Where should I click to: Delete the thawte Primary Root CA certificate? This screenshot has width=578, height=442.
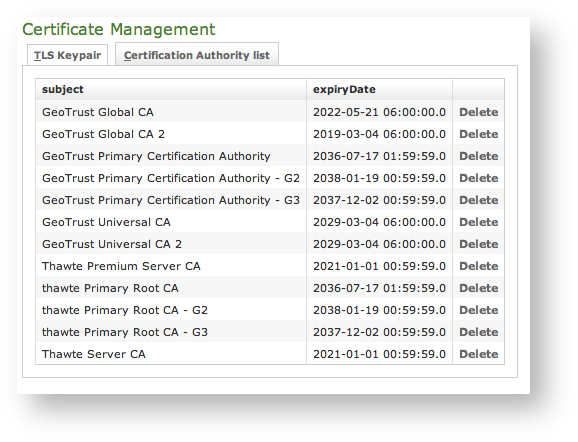click(478, 288)
